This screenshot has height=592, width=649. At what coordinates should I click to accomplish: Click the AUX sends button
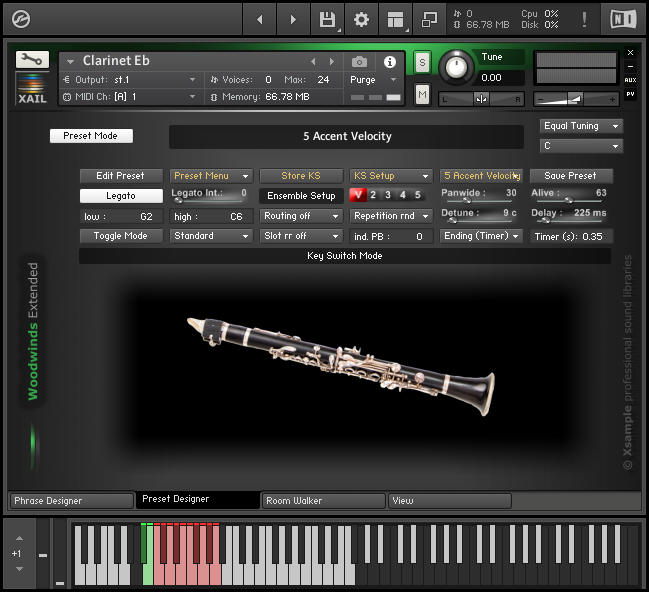630,80
